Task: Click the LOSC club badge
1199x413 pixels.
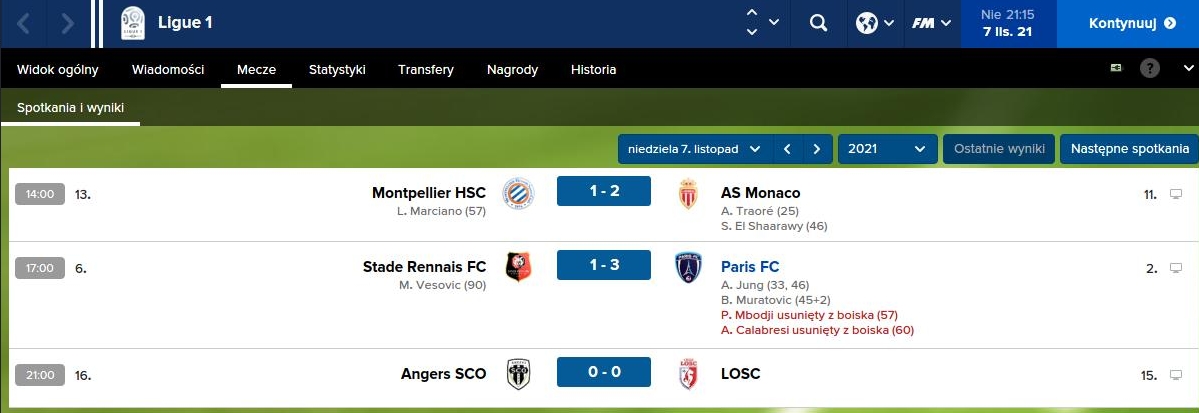Action: [688, 374]
